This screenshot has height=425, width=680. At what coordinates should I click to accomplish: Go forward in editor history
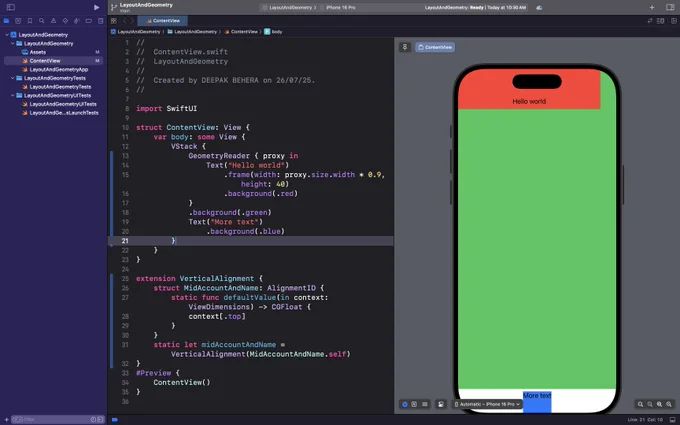(x=132, y=20)
